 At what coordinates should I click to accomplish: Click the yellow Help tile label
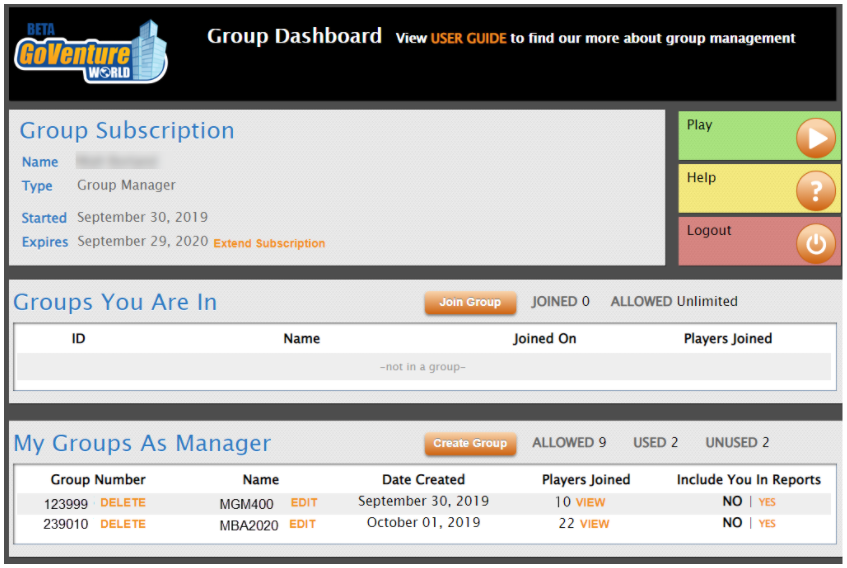[701, 177]
